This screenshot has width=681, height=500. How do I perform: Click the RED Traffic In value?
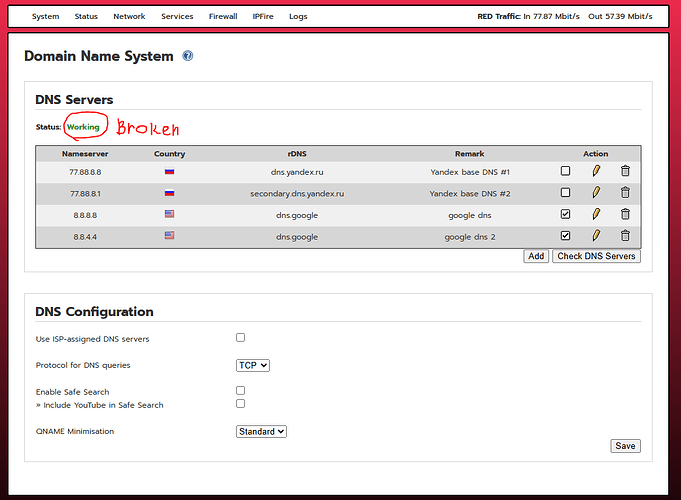click(x=552, y=17)
